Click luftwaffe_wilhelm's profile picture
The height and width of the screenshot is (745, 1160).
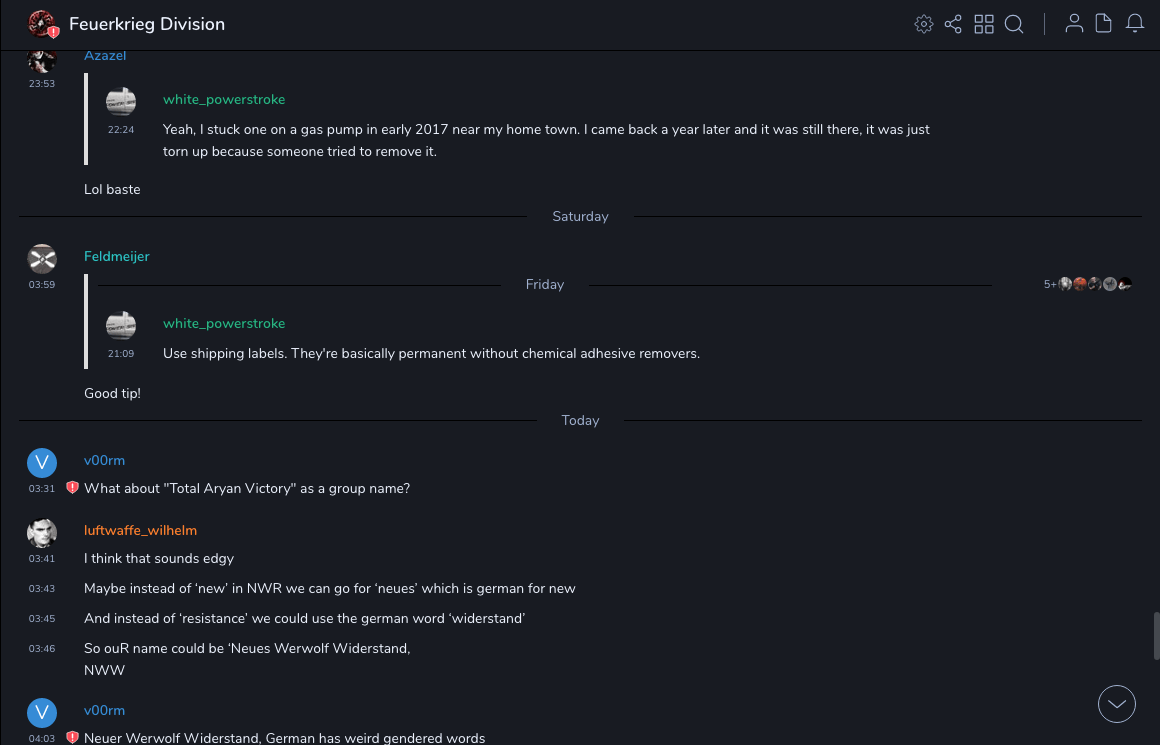(x=41, y=532)
